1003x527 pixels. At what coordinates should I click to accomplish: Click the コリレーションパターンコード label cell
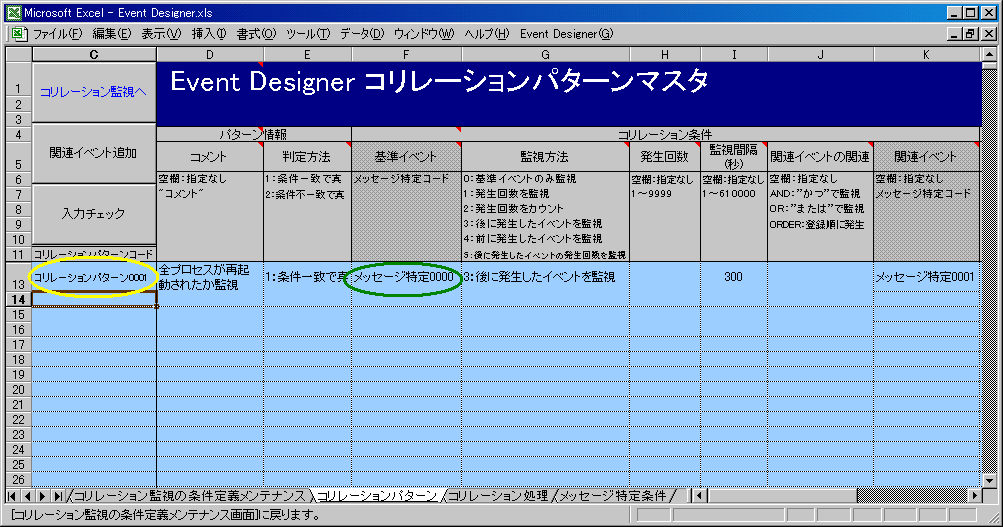tap(93, 255)
